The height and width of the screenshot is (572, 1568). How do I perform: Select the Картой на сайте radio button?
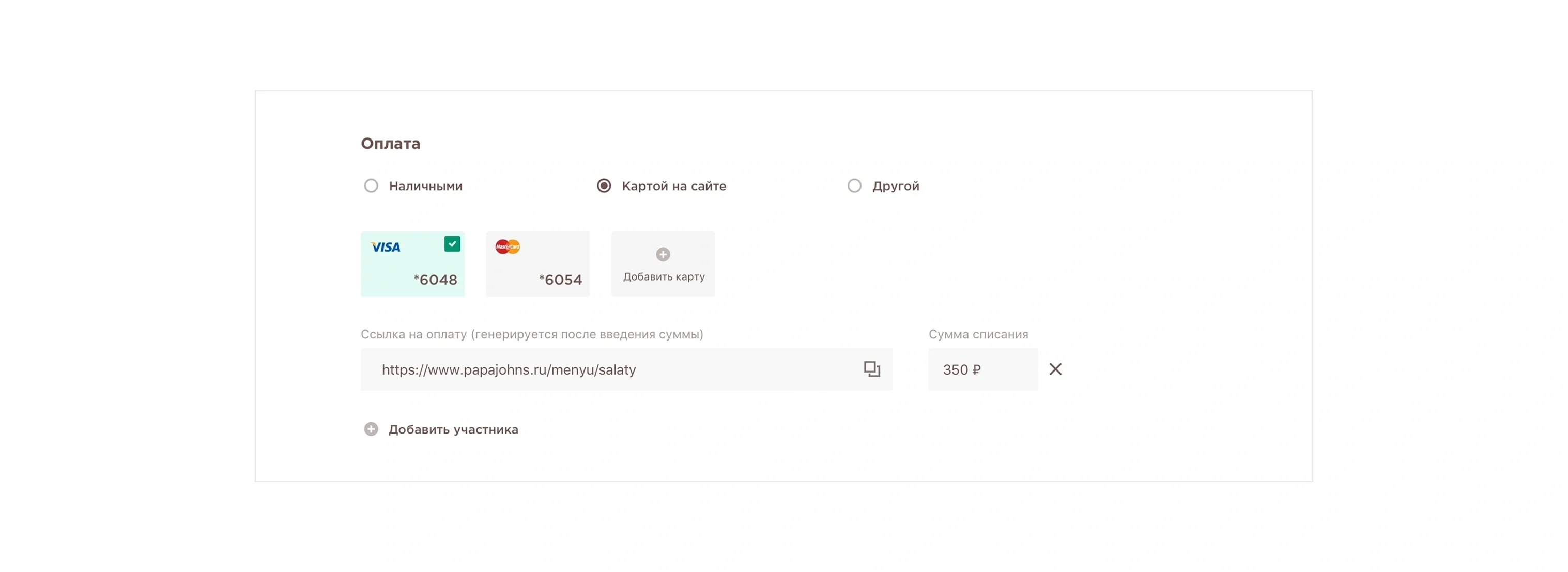[604, 185]
